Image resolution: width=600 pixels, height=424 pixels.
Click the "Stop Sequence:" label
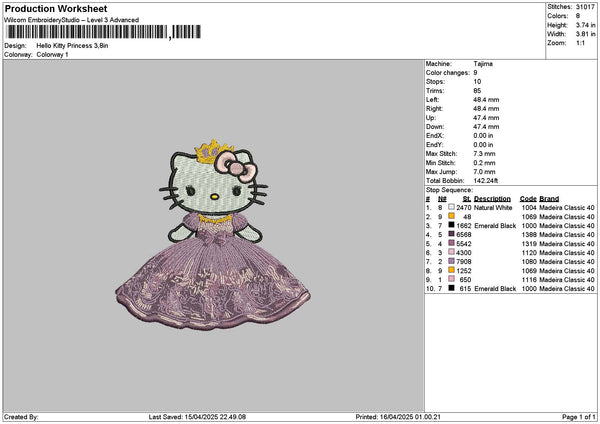[x=449, y=190]
